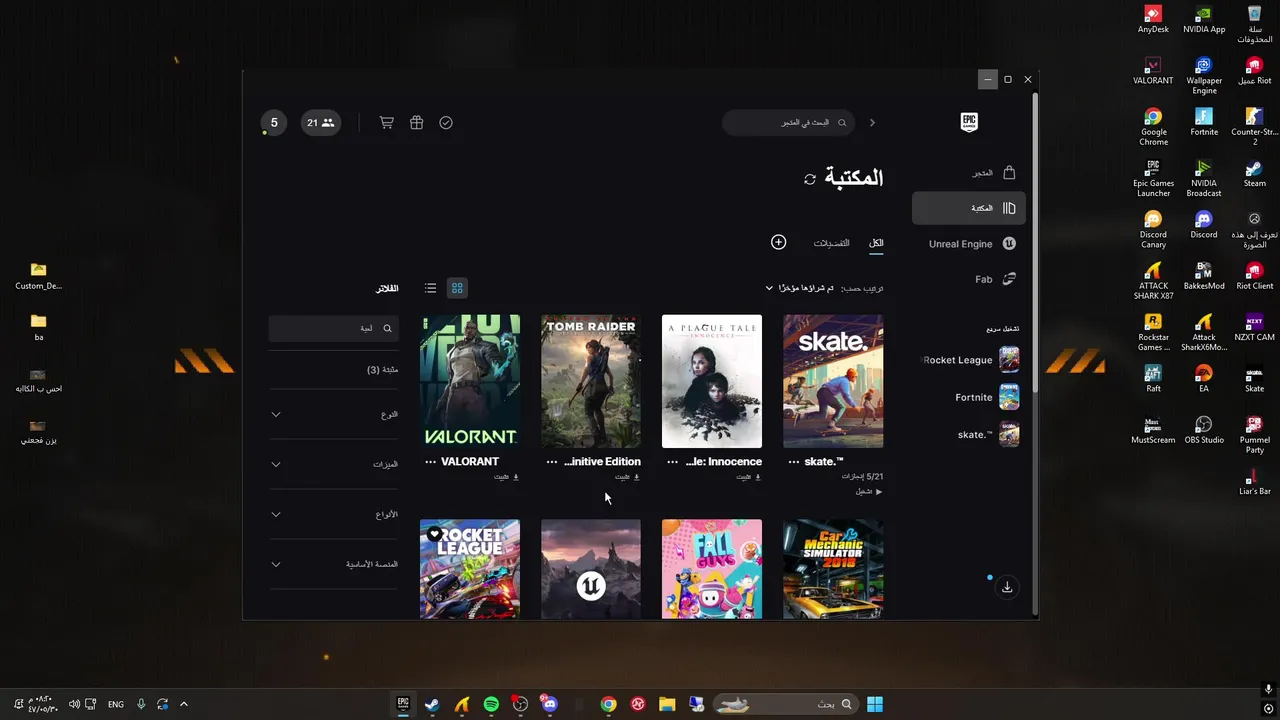Click the taskbar search box

point(785,704)
